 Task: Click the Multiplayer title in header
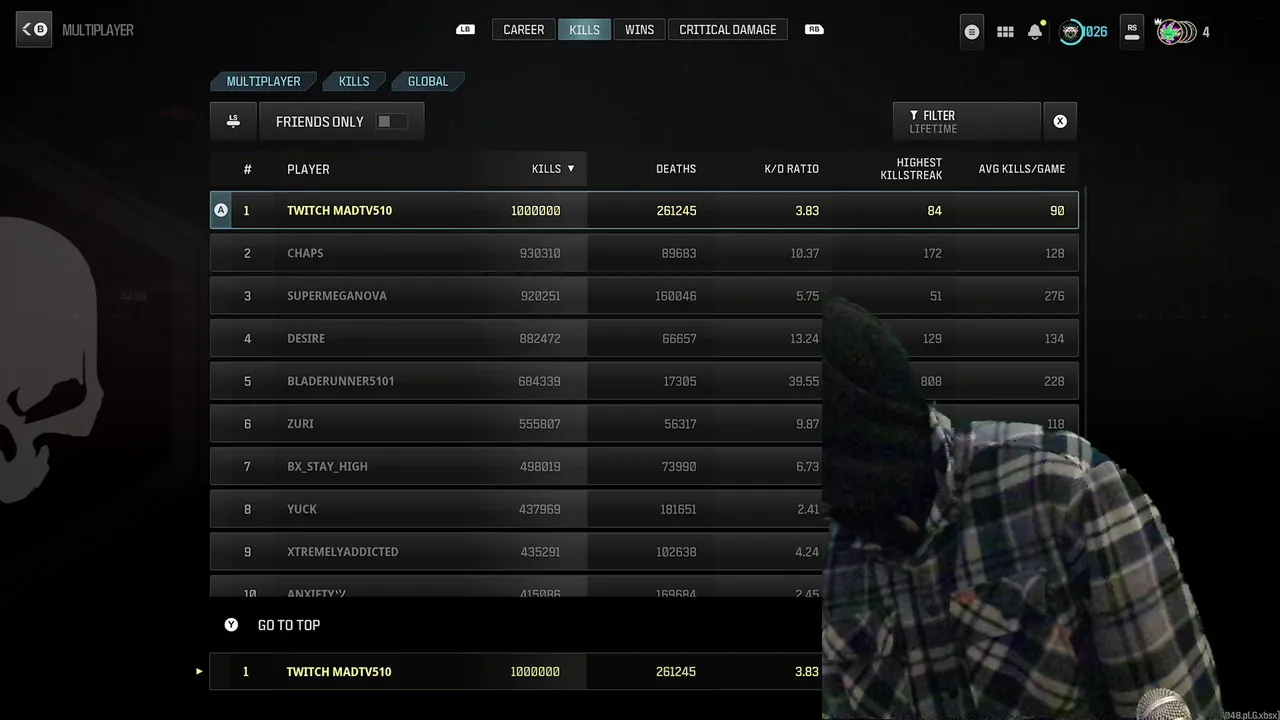click(x=98, y=30)
